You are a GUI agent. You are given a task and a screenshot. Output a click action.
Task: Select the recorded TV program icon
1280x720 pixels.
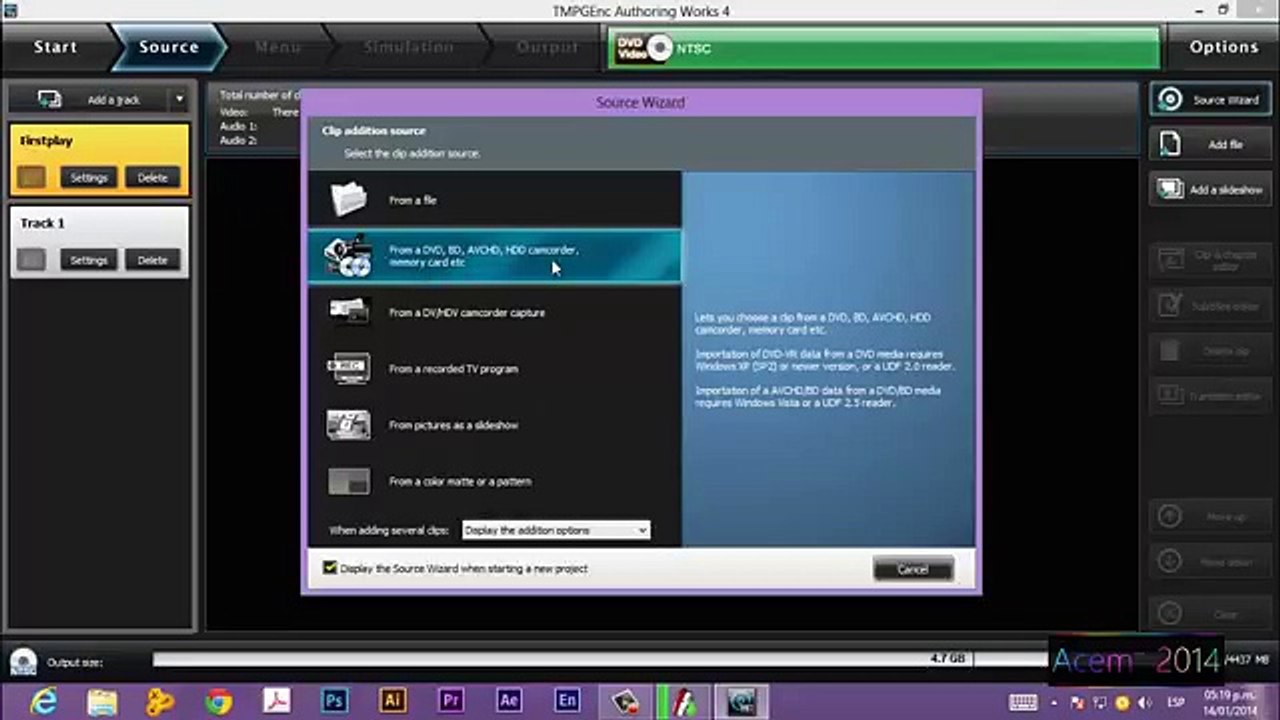pos(349,368)
